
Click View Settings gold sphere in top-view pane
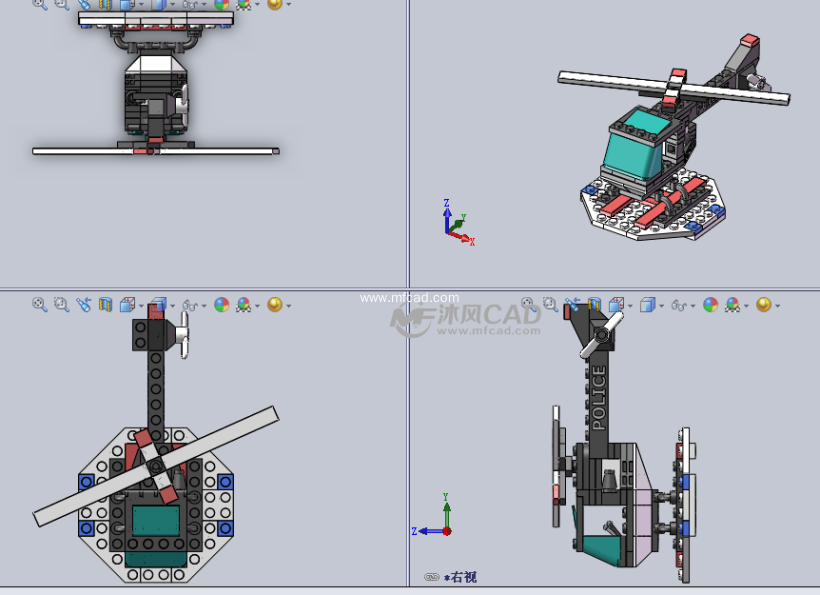[x=275, y=304]
